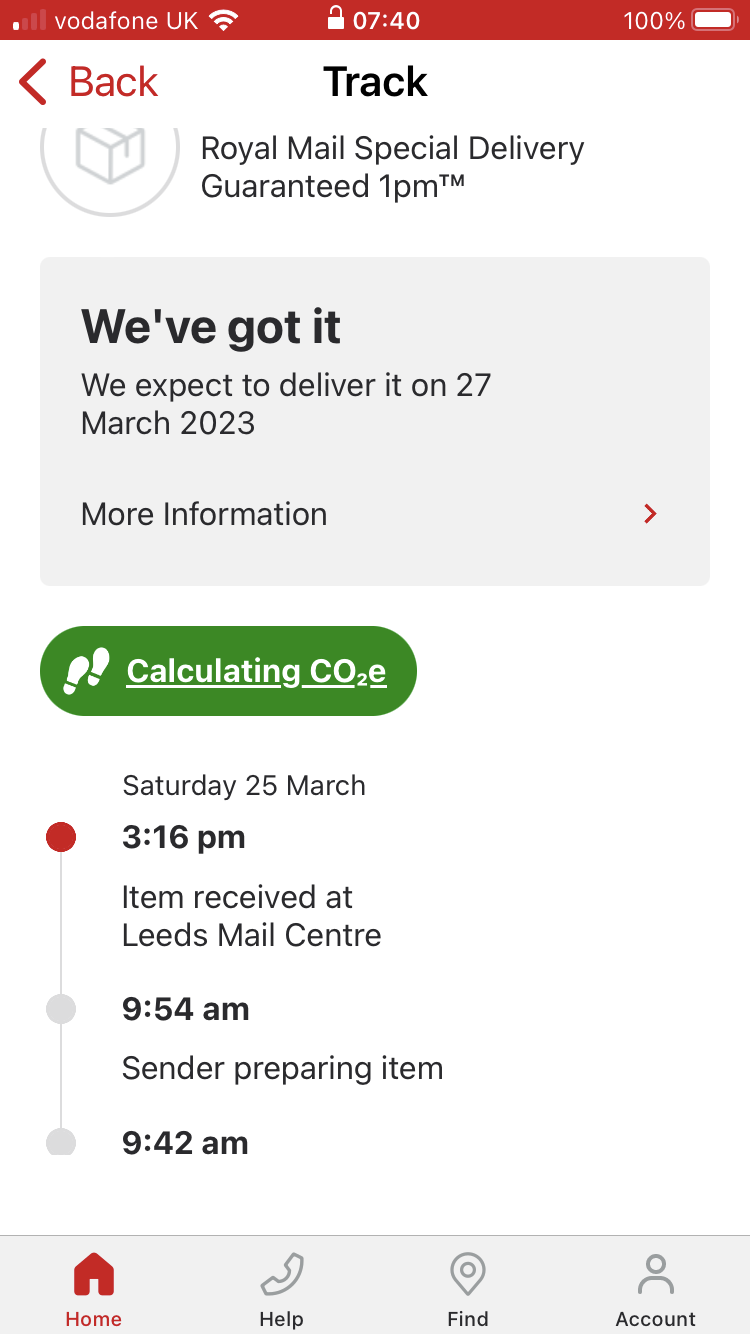Tap Item received at Leeds Mail Centre
Image resolution: width=750 pixels, height=1334 pixels.
(252, 916)
